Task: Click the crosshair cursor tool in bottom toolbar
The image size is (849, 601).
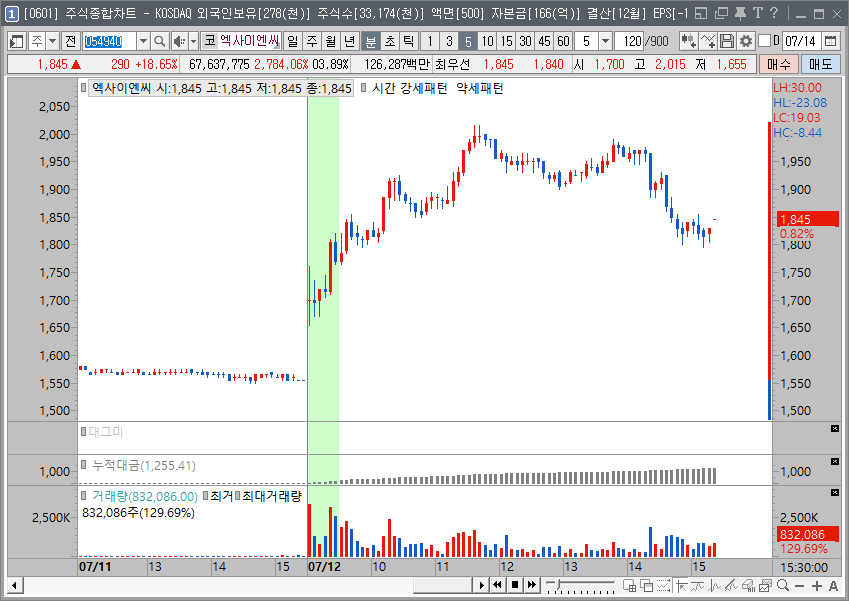Action: coord(681,585)
